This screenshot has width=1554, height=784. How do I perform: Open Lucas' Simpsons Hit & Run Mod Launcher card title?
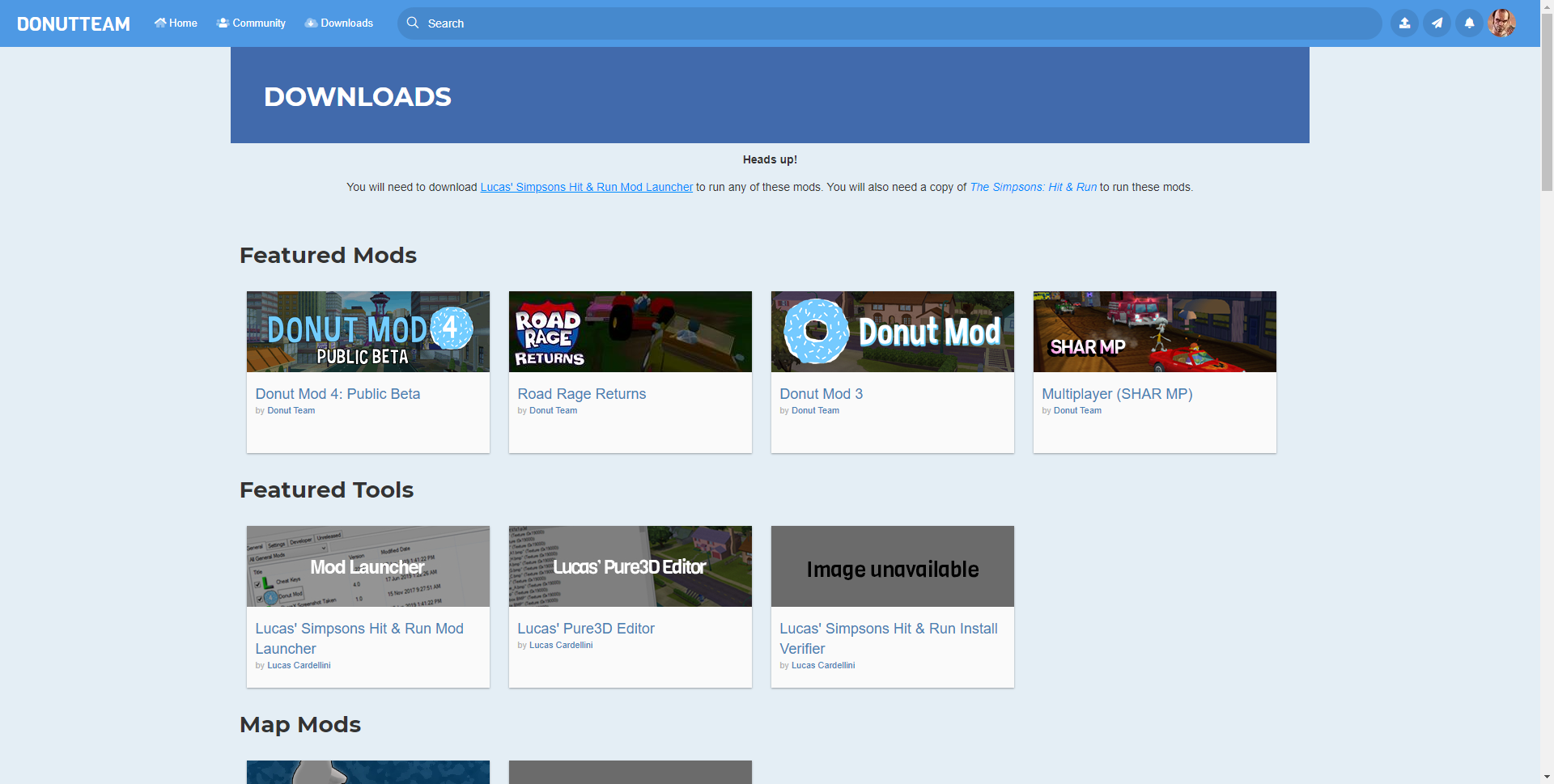click(359, 638)
